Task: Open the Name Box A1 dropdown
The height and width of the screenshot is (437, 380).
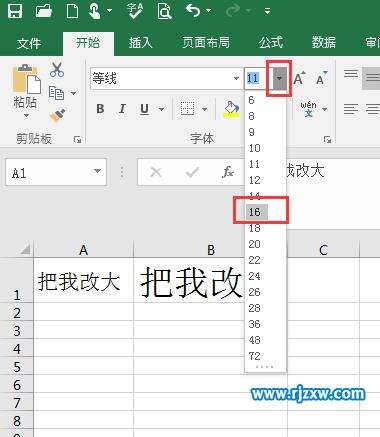Action: point(97,171)
